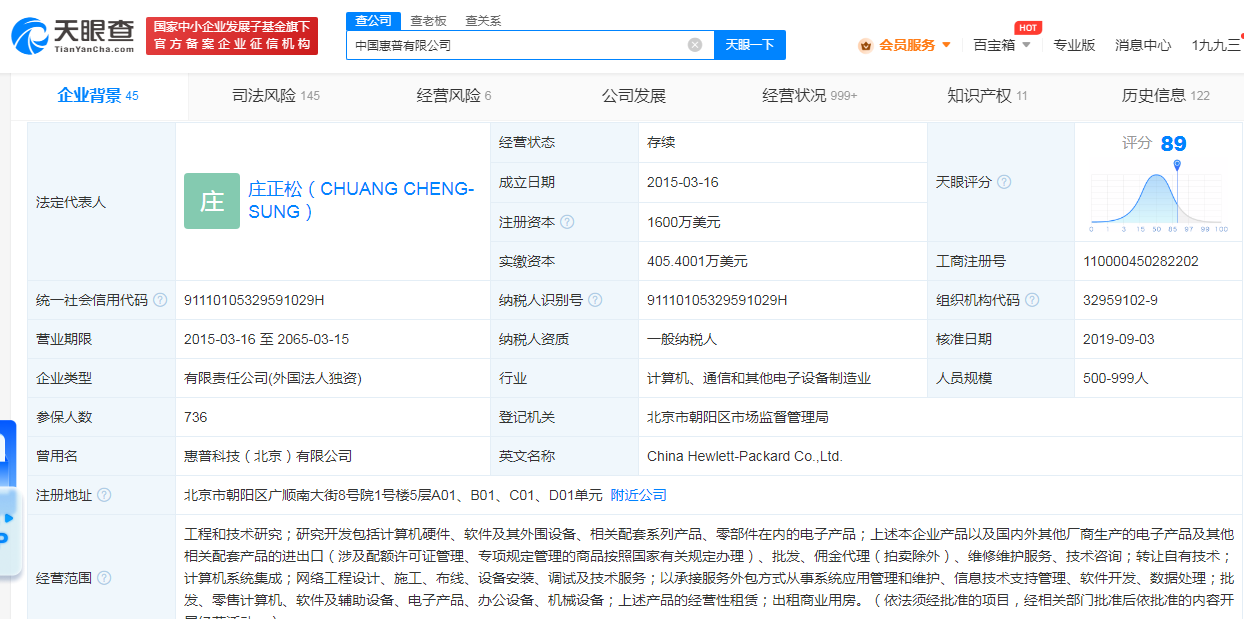The width and height of the screenshot is (1244, 619).
Task: Select the business term 2015-03-16 至 2065-03-15
Action: [x=267, y=339]
